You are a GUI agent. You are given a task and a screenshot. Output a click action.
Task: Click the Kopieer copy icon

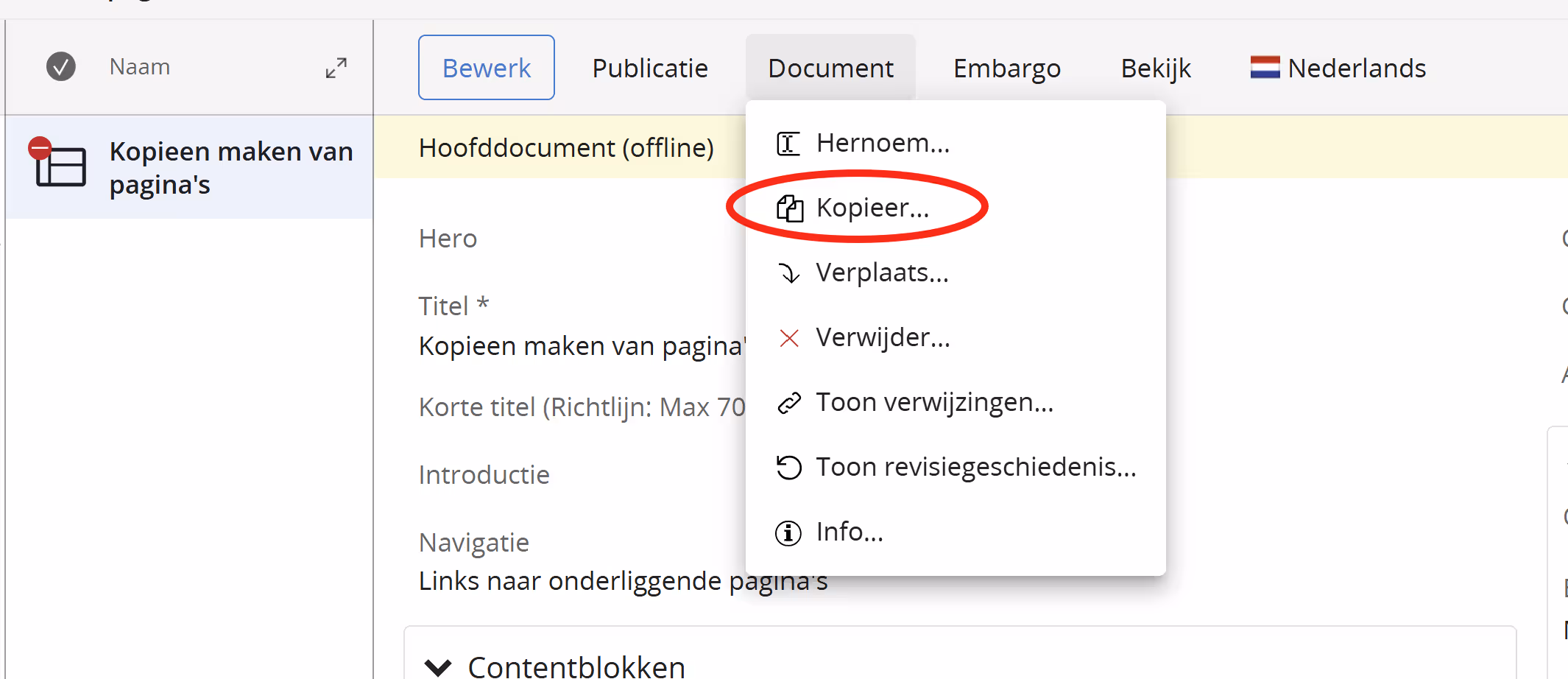pyautogui.click(x=790, y=208)
